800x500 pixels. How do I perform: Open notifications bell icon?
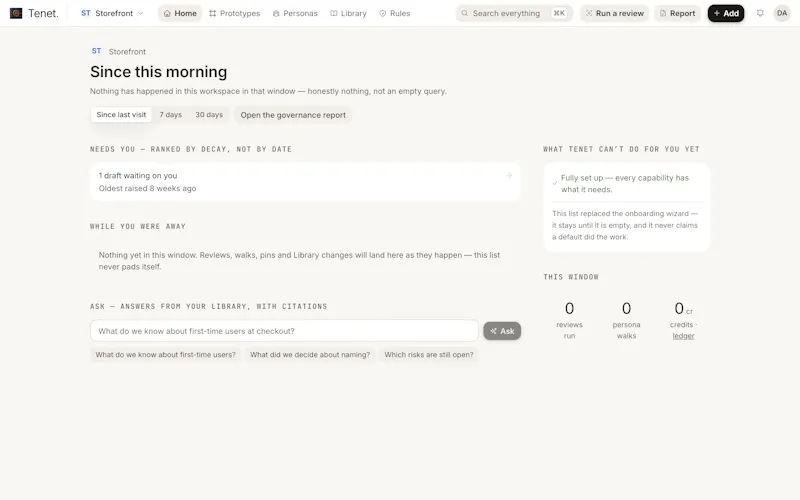(x=760, y=13)
